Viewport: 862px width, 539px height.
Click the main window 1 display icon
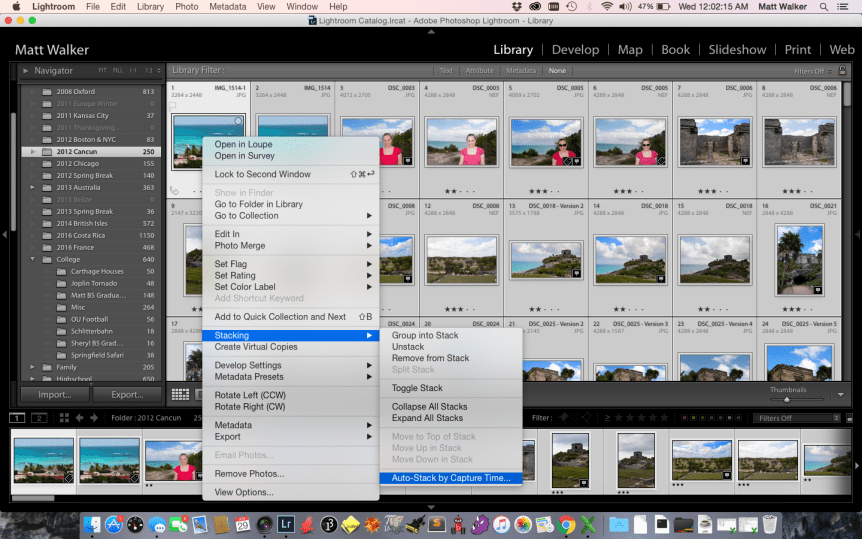coord(17,418)
